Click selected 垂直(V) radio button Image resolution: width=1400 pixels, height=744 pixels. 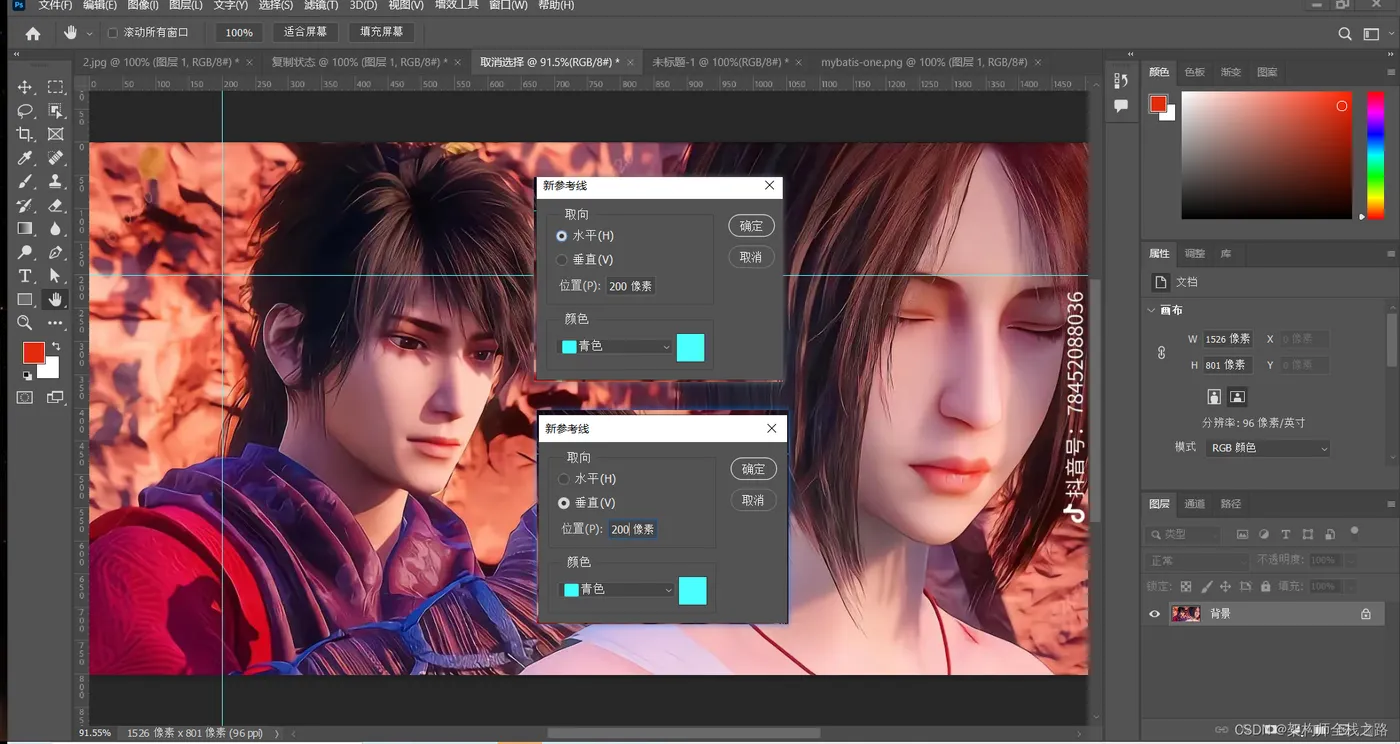[564, 503]
